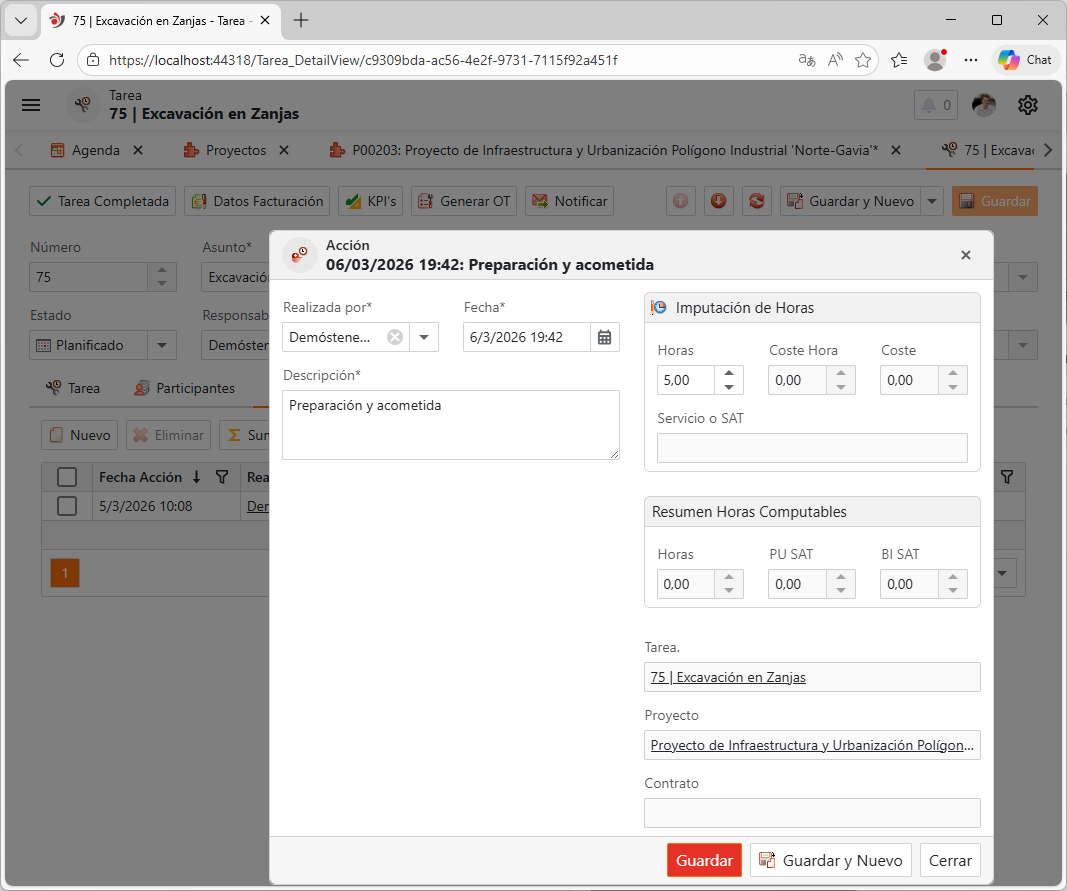Sort by Fecha Acción column header

140,477
